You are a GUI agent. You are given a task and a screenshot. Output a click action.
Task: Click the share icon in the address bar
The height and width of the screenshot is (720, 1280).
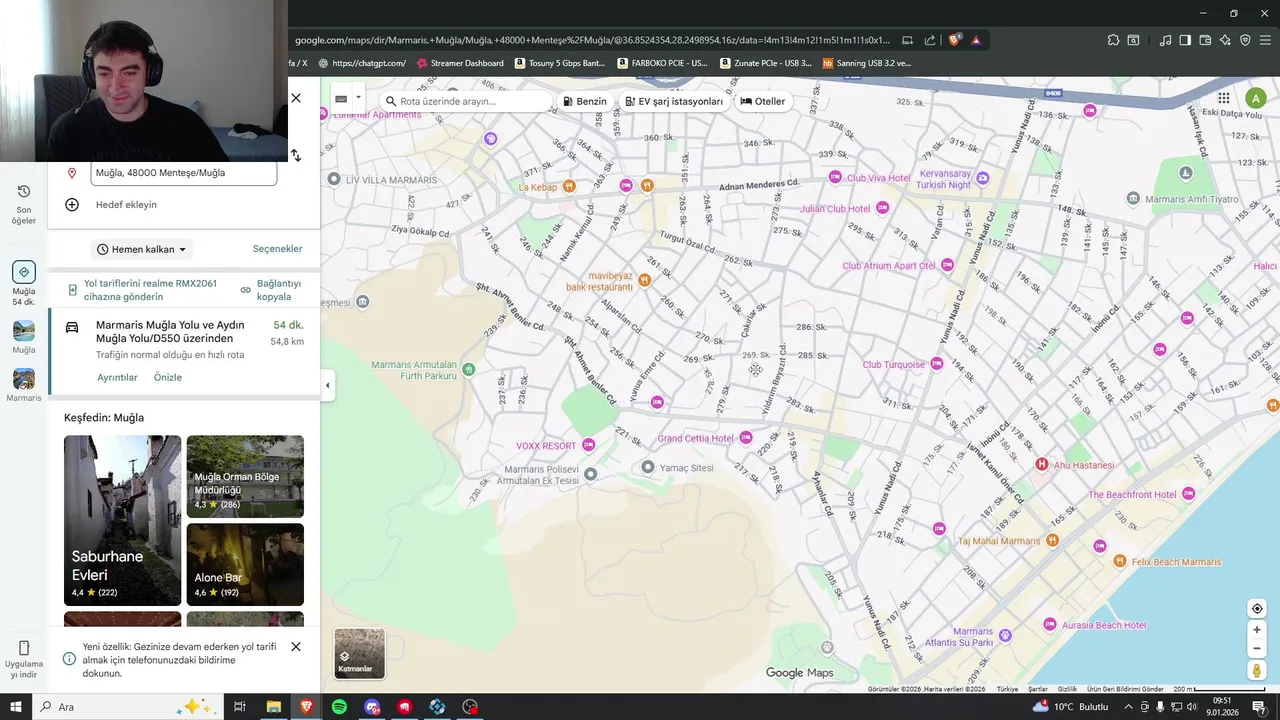(x=930, y=40)
